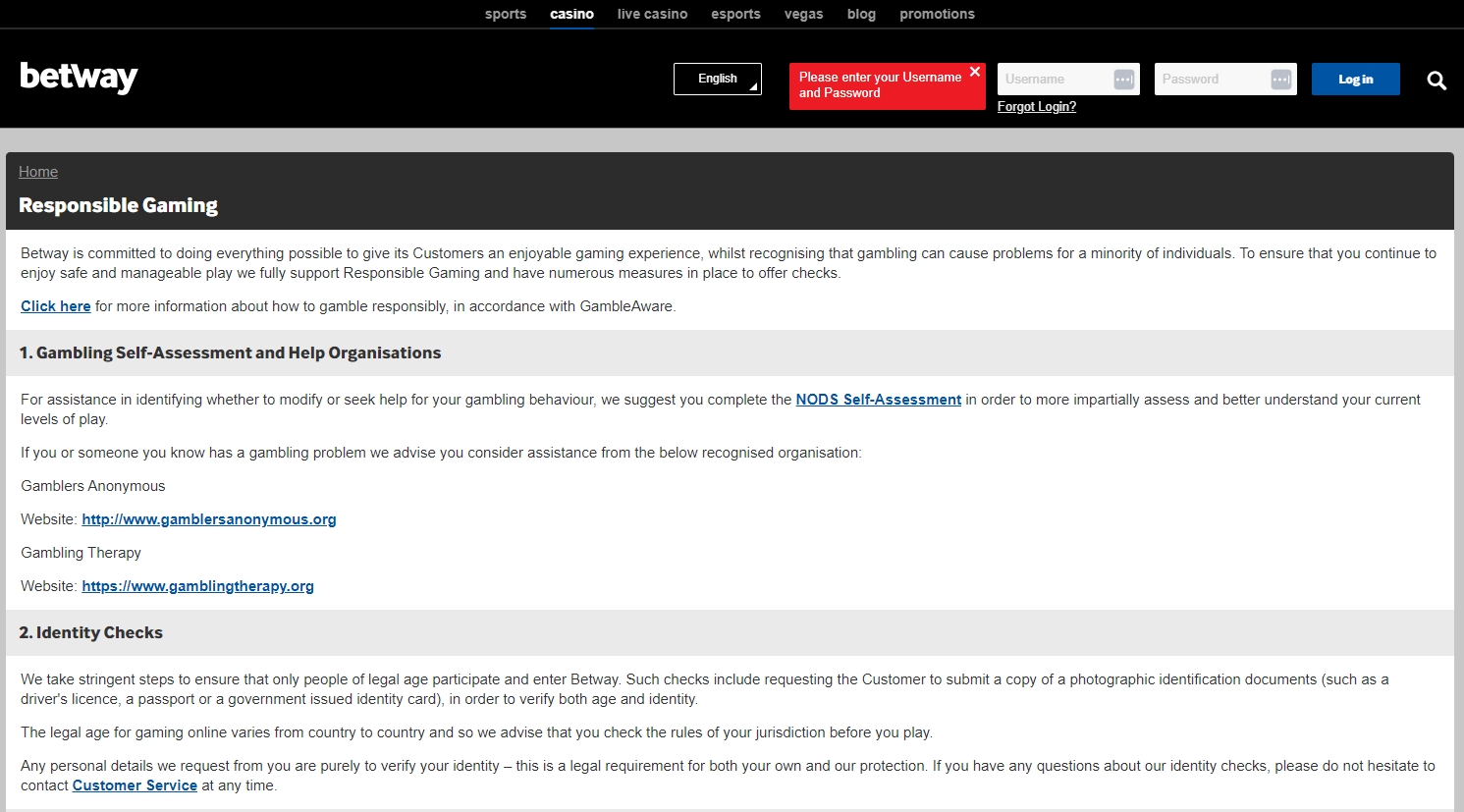Click the Responsible Gaming page heading

click(119, 205)
